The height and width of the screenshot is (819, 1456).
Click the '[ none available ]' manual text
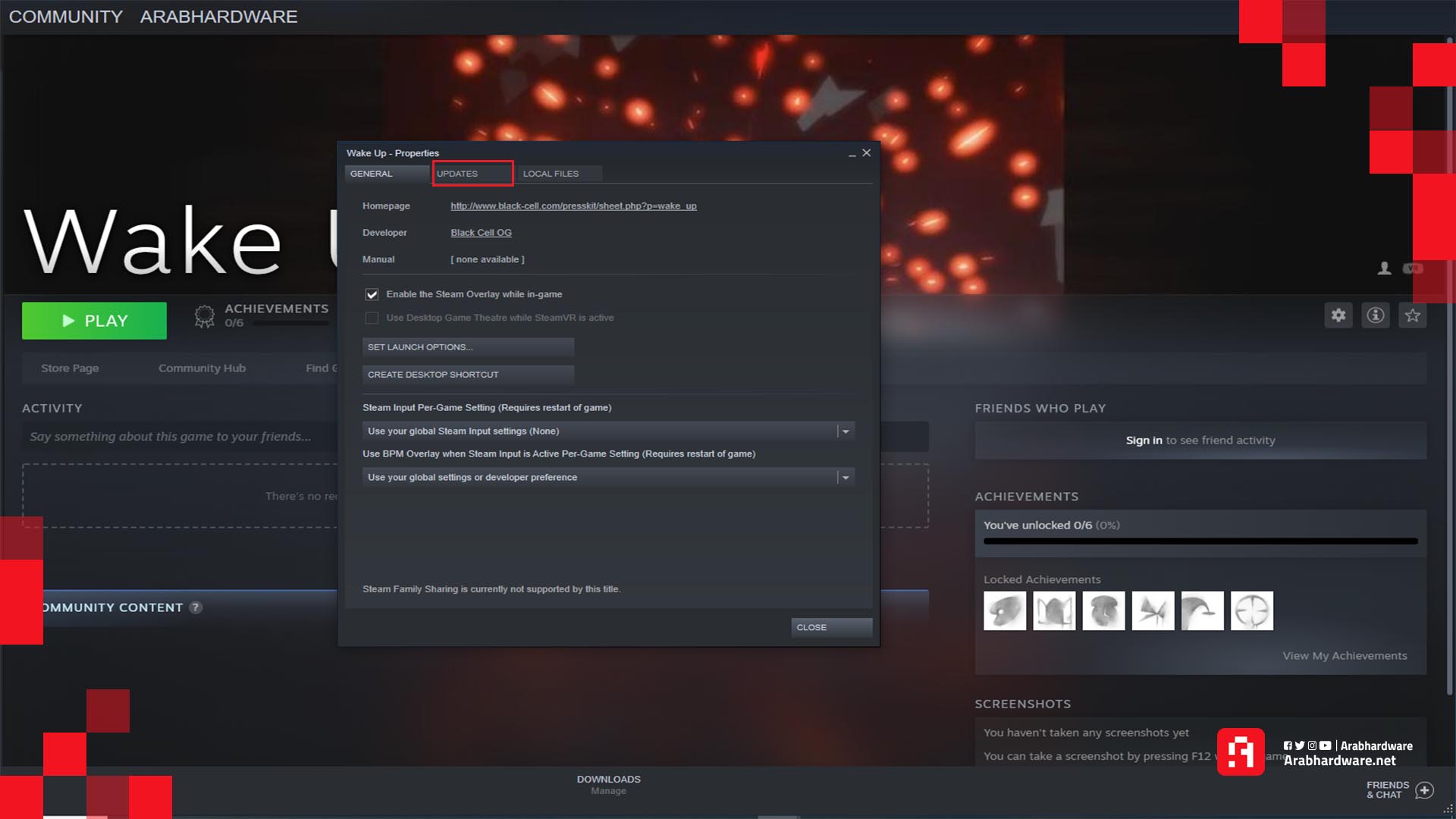(x=487, y=259)
